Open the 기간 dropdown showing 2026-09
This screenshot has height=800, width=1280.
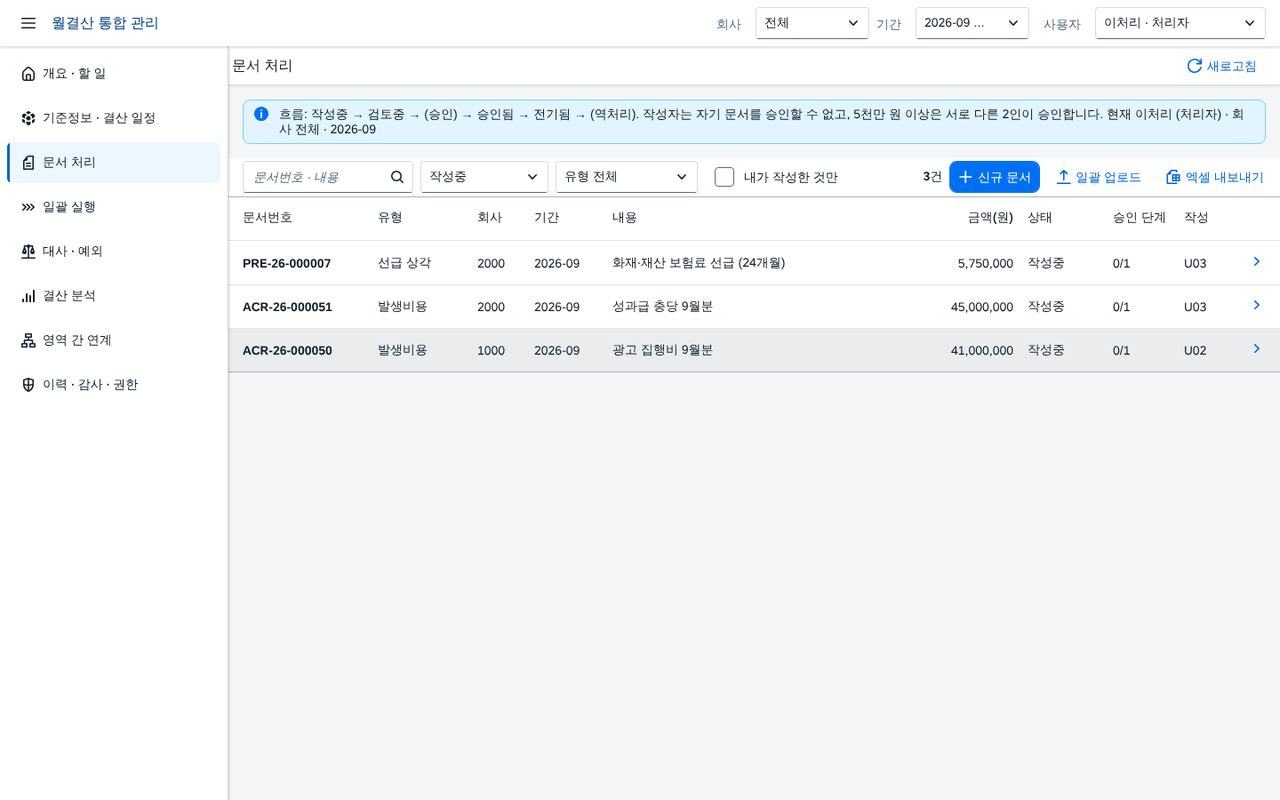click(972, 23)
